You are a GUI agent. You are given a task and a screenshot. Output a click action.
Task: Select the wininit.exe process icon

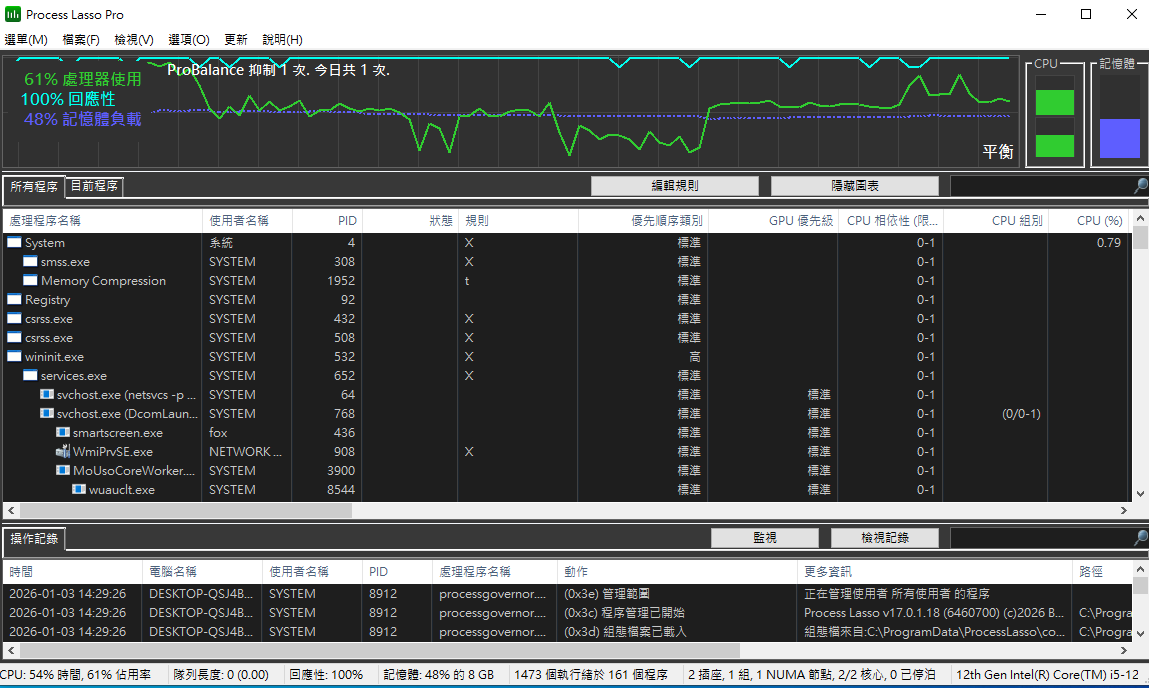click(x=14, y=357)
